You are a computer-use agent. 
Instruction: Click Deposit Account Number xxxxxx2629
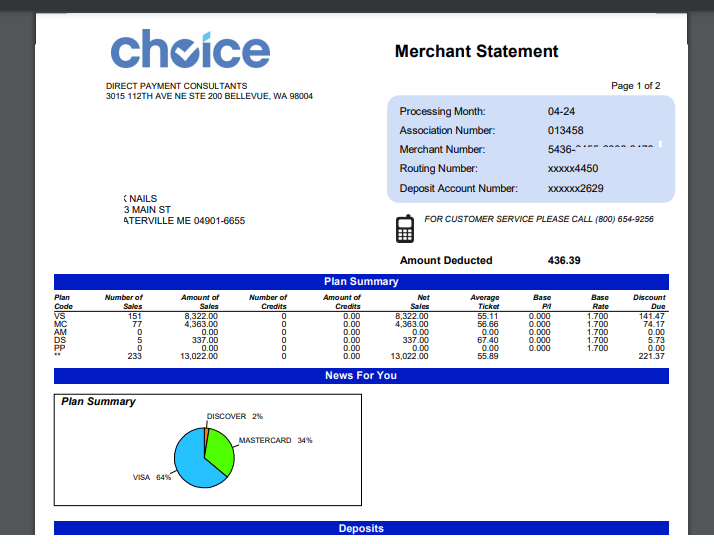tap(575, 188)
